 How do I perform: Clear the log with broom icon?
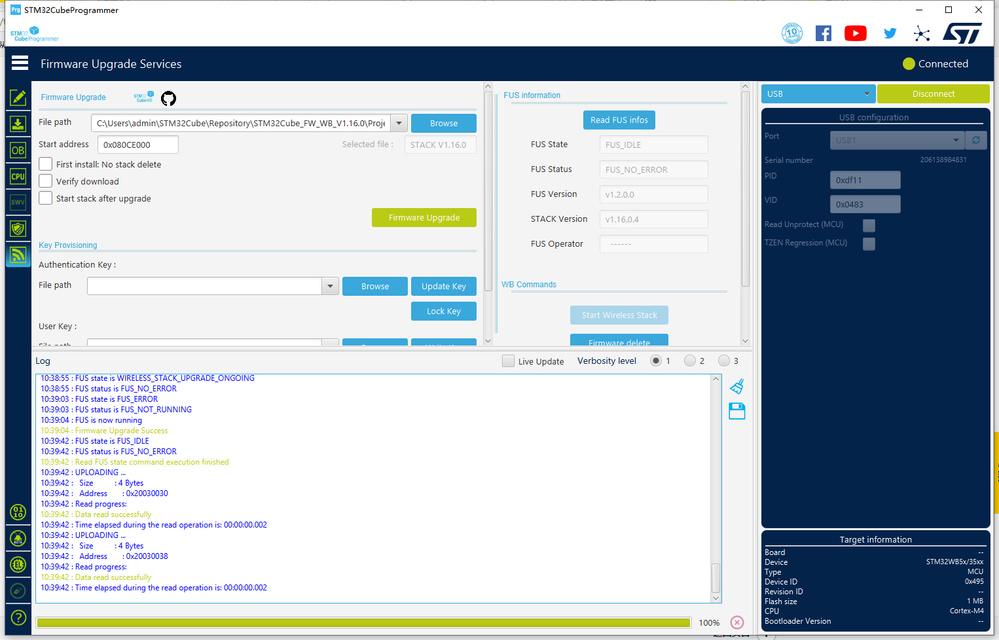point(737,386)
